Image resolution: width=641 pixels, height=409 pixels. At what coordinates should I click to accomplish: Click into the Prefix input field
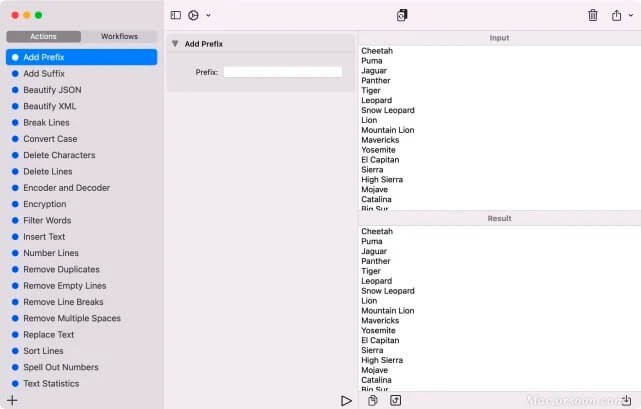[283, 72]
